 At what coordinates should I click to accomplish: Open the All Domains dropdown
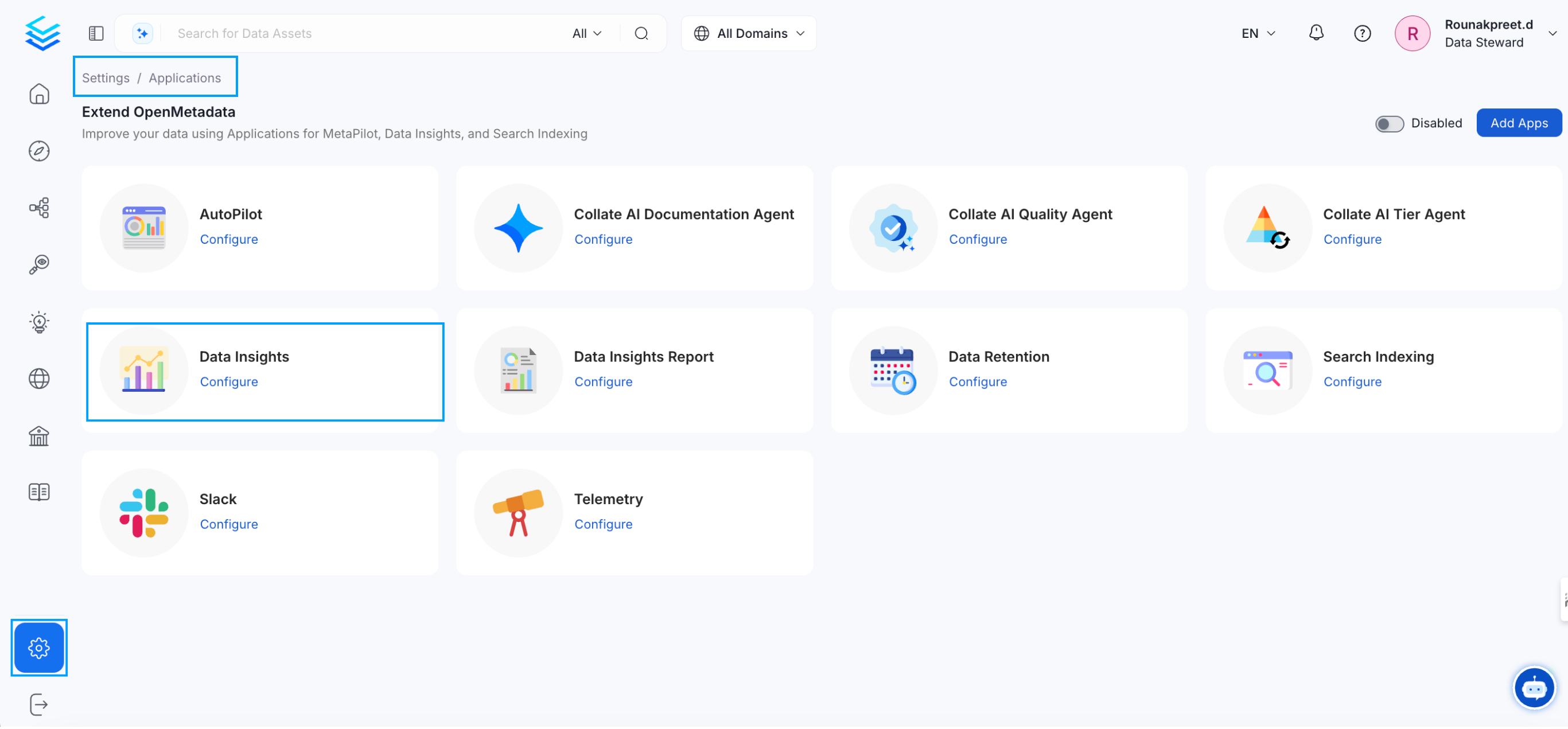tap(748, 33)
